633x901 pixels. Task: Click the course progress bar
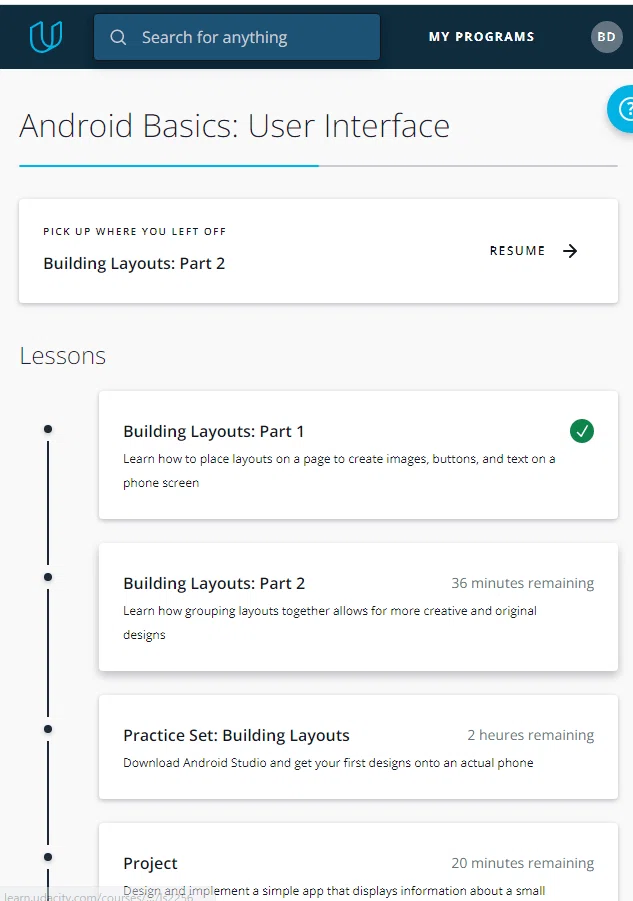(318, 166)
